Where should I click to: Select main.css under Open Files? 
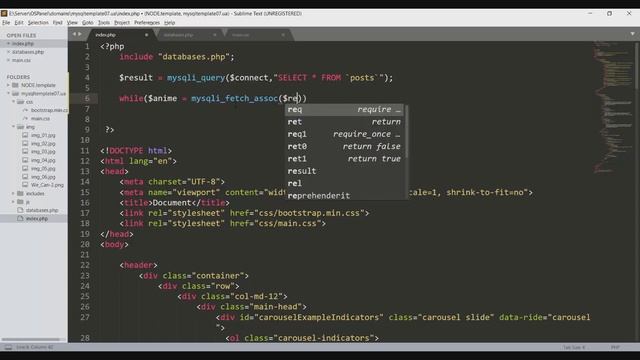(x=21, y=60)
